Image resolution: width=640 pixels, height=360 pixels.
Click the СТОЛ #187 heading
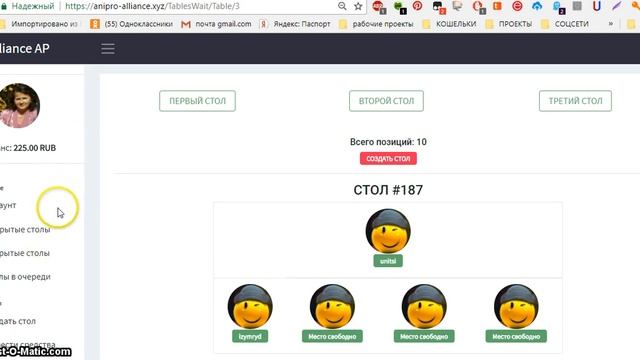388,190
